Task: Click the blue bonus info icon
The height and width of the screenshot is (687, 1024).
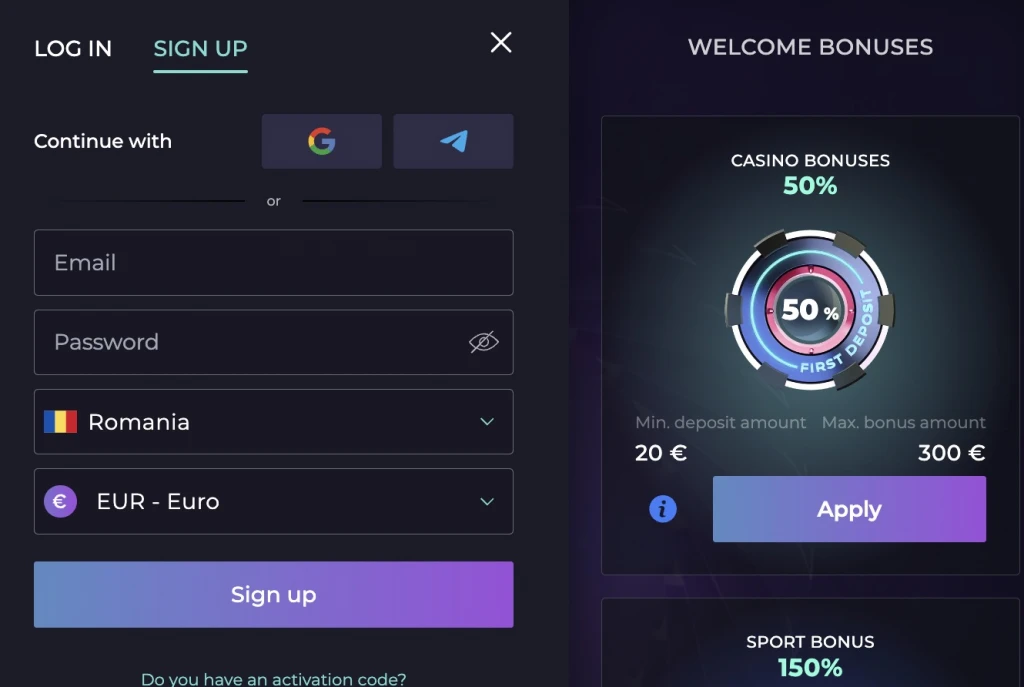Action: click(x=663, y=509)
